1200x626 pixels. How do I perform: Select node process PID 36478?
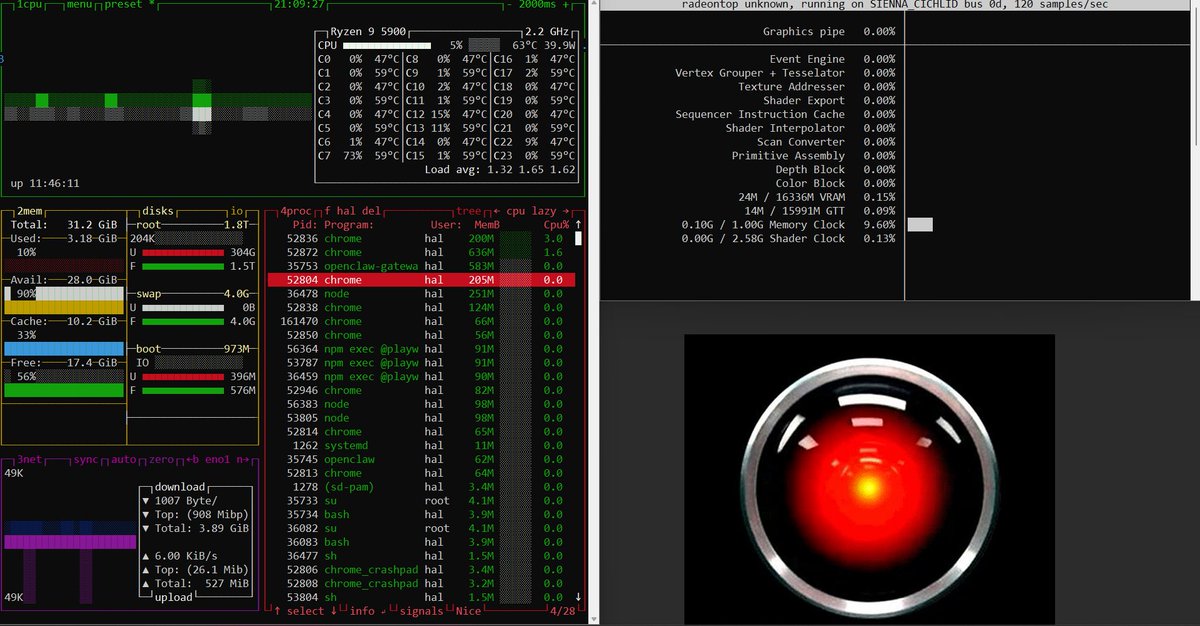pyautogui.click(x=422, y=294)
